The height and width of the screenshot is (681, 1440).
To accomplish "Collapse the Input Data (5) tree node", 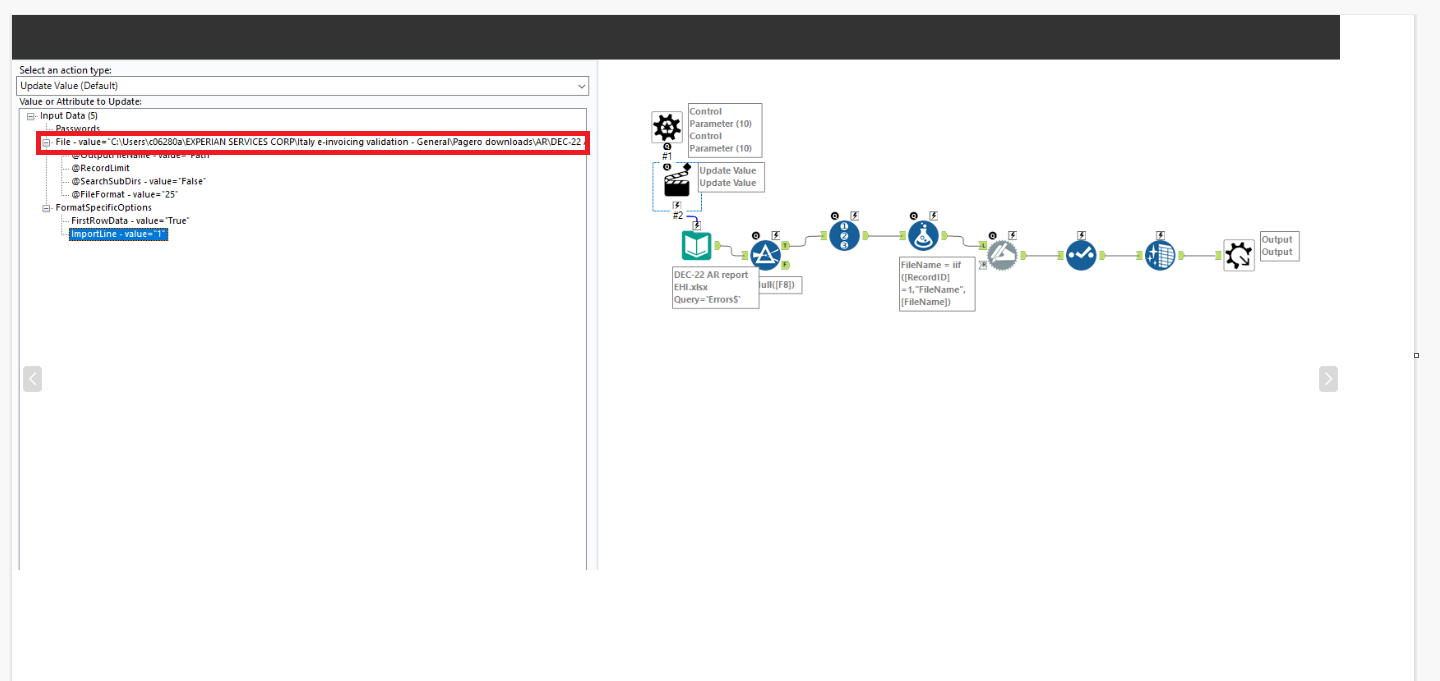I will pos(33,115).
